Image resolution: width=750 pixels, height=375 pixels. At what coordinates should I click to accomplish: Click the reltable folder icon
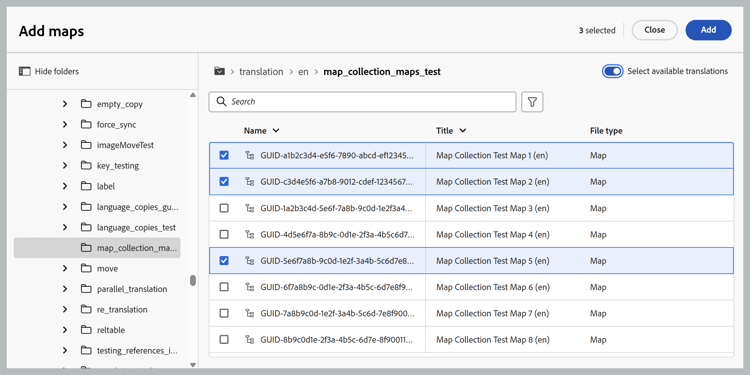coord(86,330)
